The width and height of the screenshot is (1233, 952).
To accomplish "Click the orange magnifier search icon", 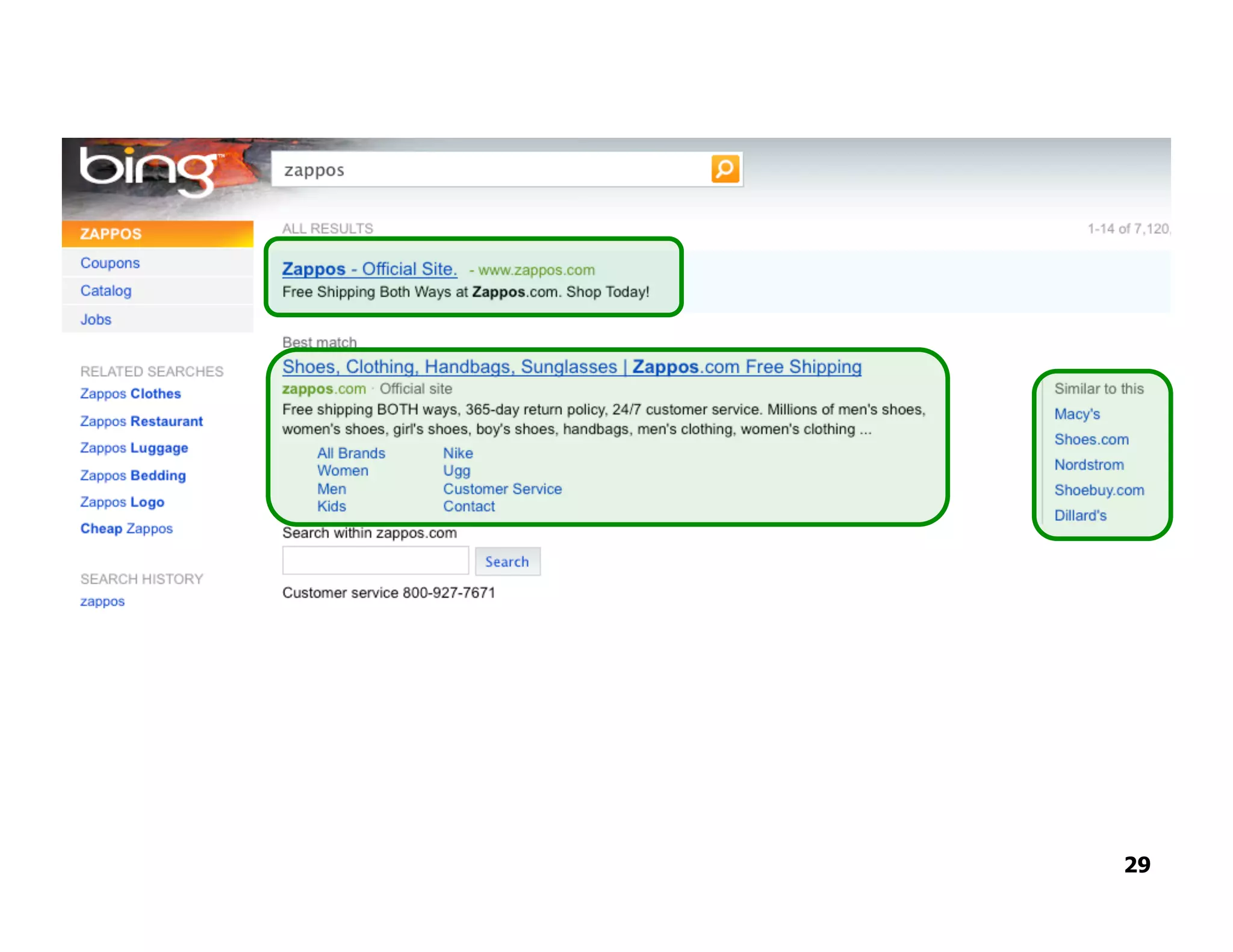I will pyautogui.click(x=725, y=169).
